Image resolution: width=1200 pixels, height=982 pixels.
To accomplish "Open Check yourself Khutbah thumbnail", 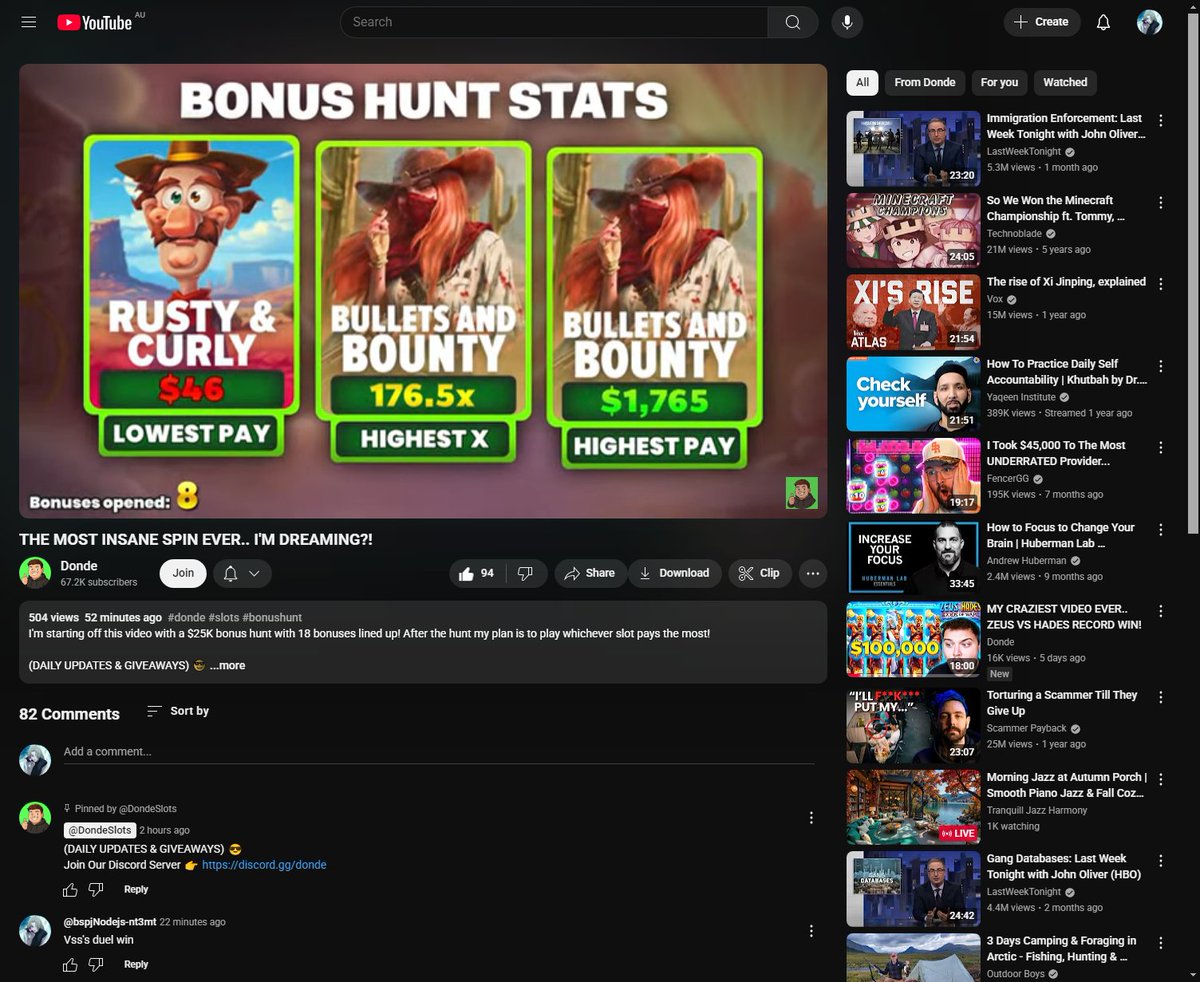I will click(x=913, y=394).
